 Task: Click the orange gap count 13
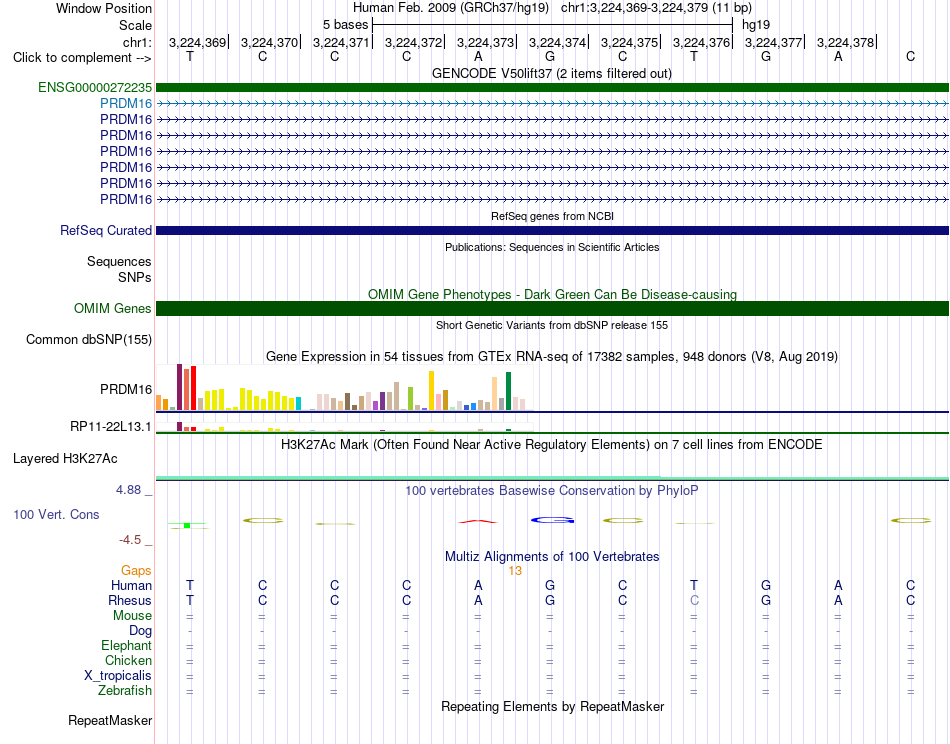515,571
